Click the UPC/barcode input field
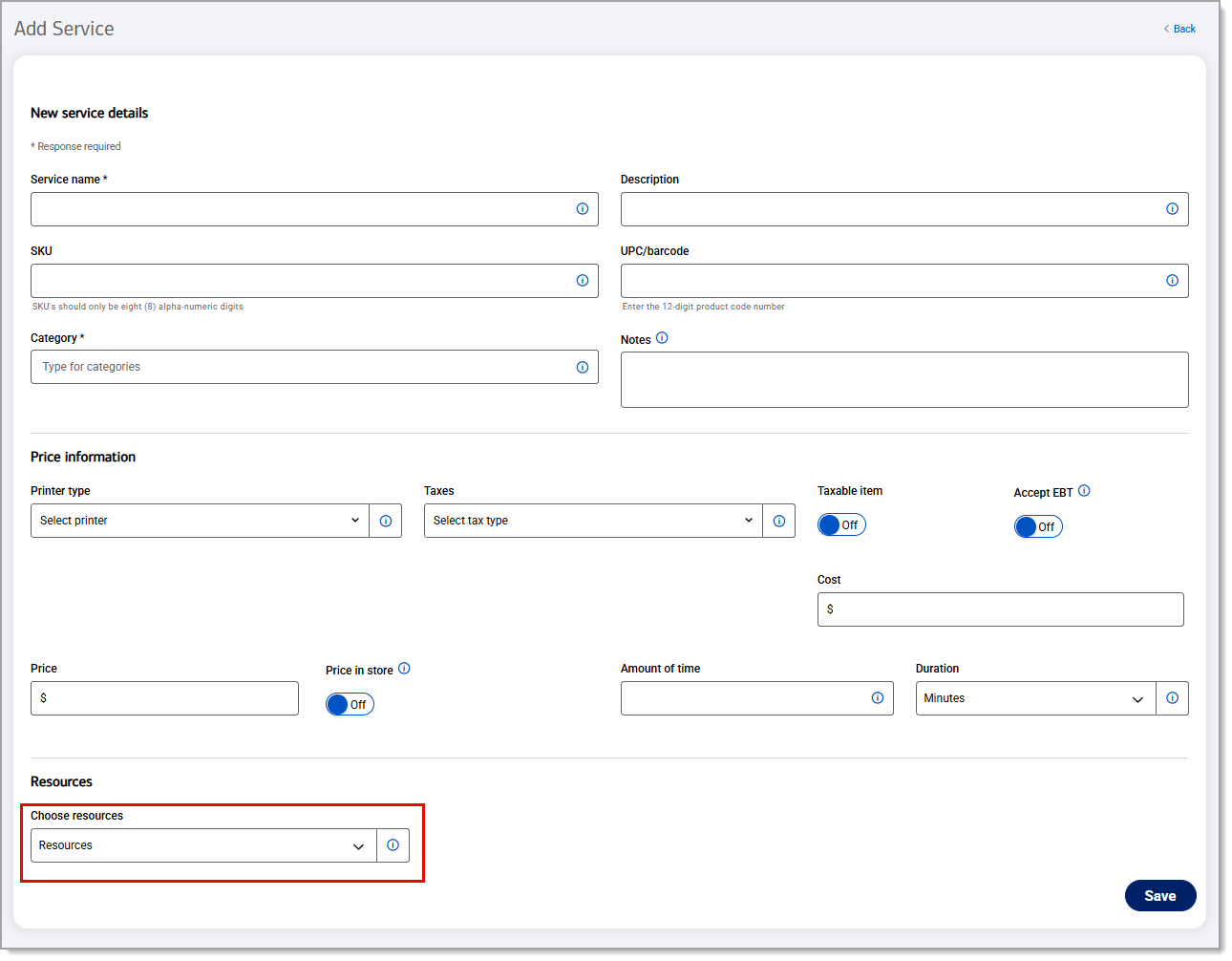Viewport: 1232px width, 961px height. 904,281
